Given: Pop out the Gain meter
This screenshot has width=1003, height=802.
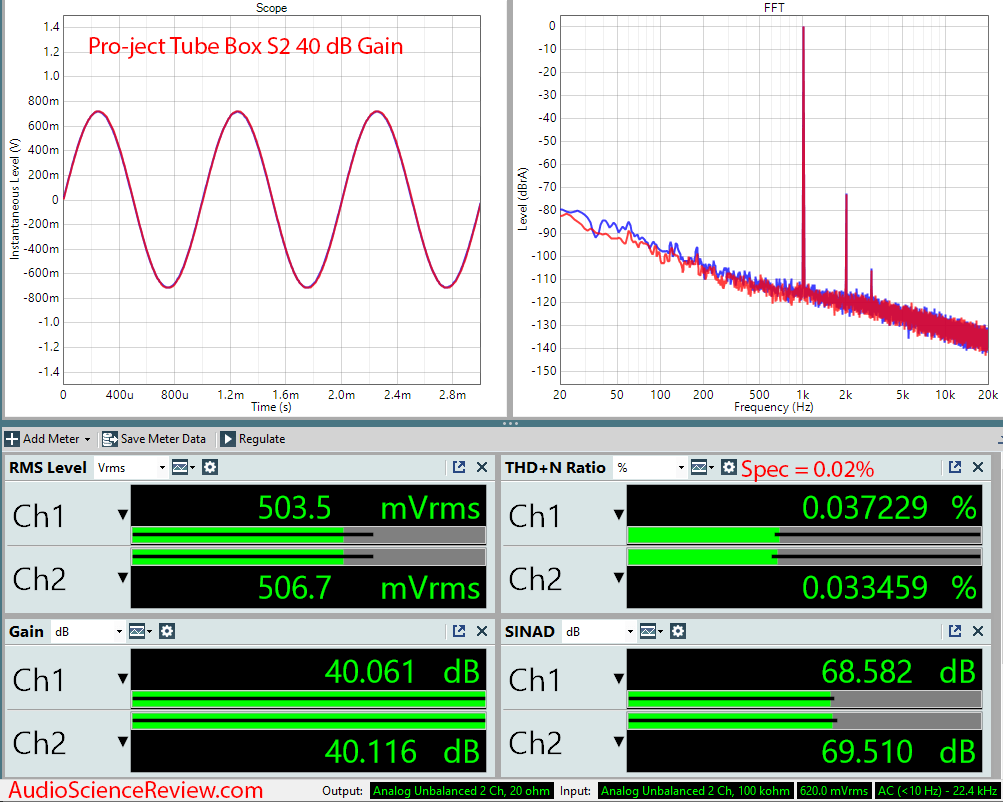Looking at the screenshot, I should 459,631.
